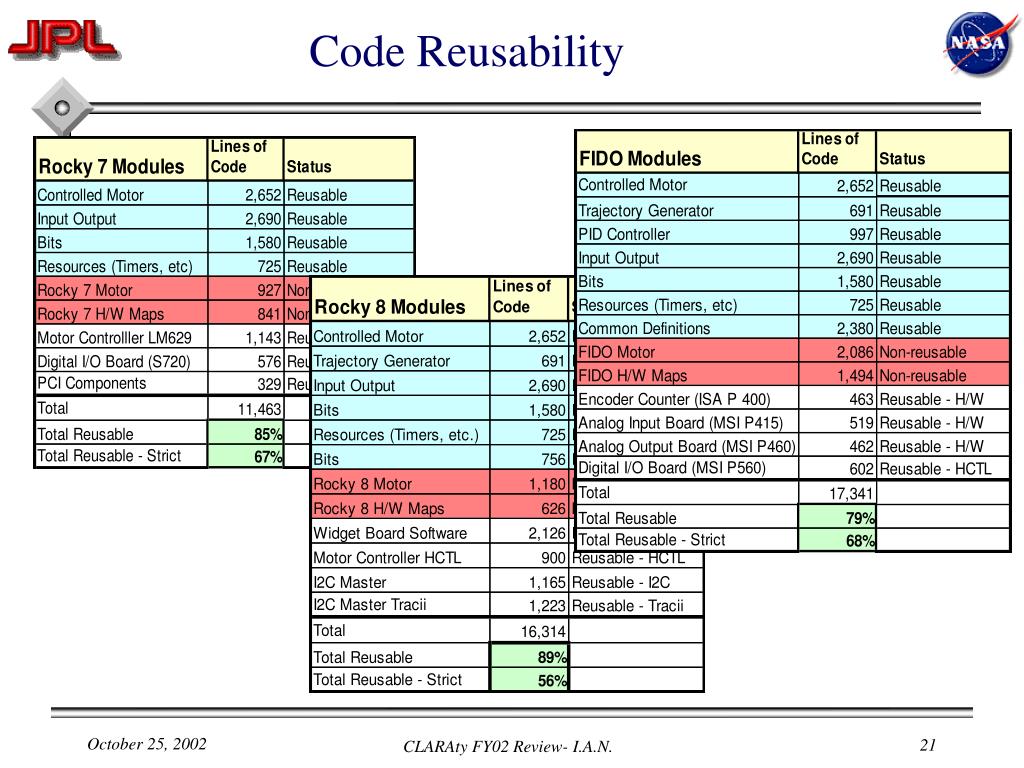The image size is (1024, 768).
Task: Click the JPL logo
Action: 63,40
